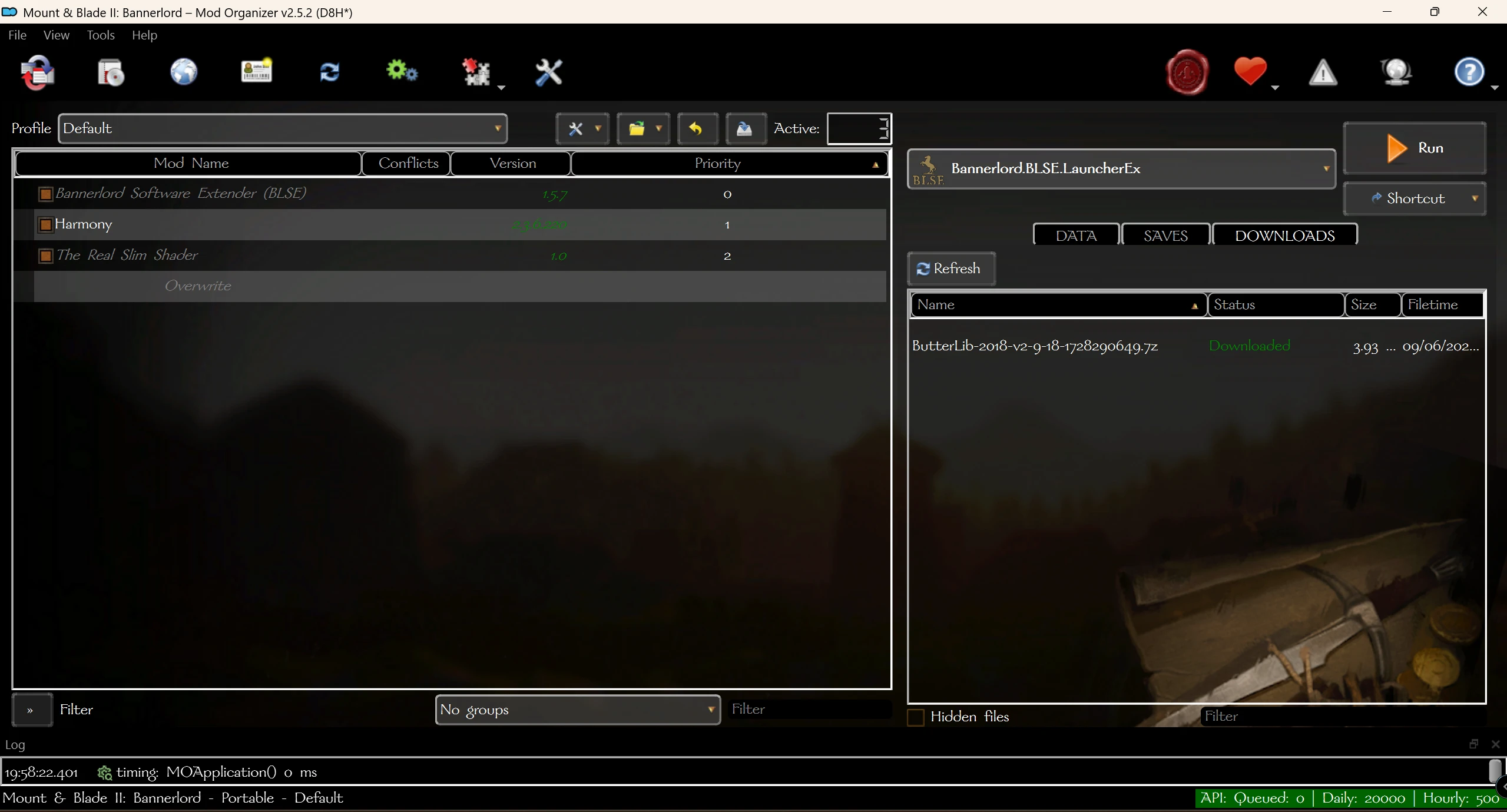Click the create backup icon button
The width and height of the screenshot is (1507, 812).
click(745, 129)
